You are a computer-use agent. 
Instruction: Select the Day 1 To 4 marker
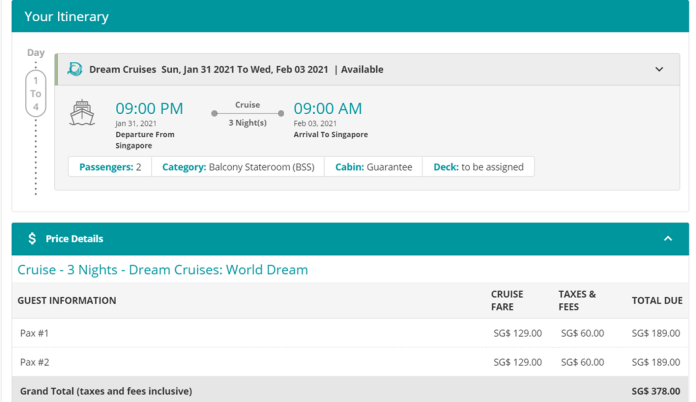pos(36,94)
